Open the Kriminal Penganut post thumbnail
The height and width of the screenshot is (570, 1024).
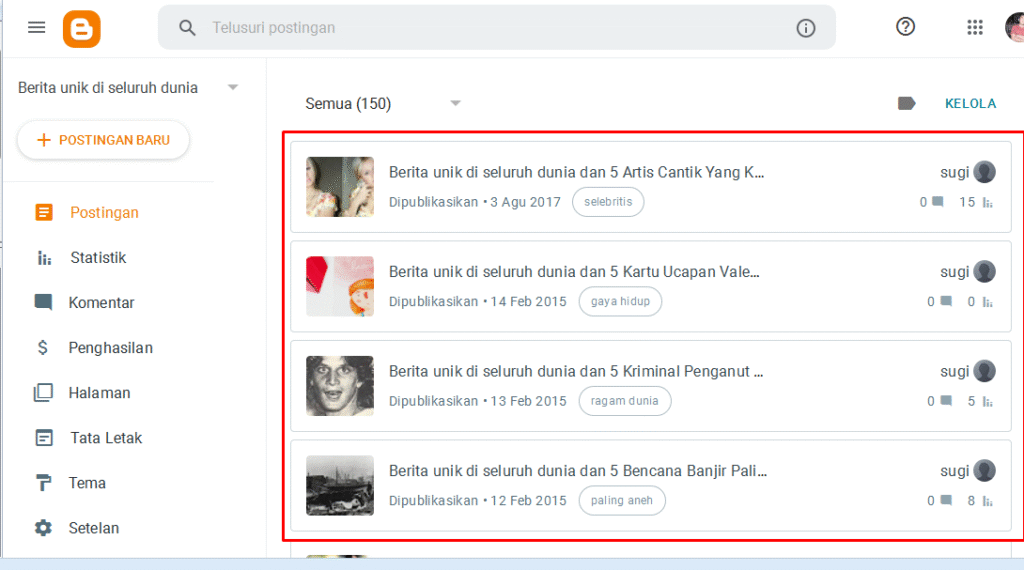[340, 386]
